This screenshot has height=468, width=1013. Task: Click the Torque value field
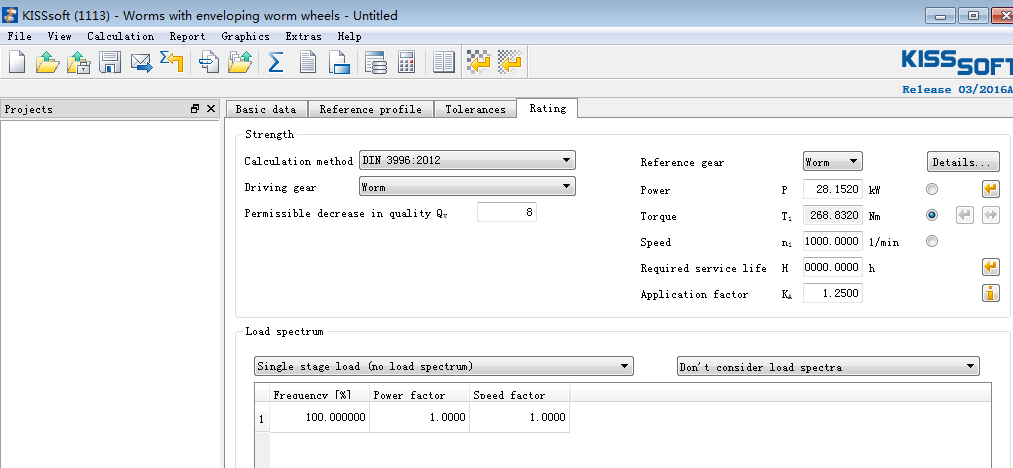click(833, 215)
